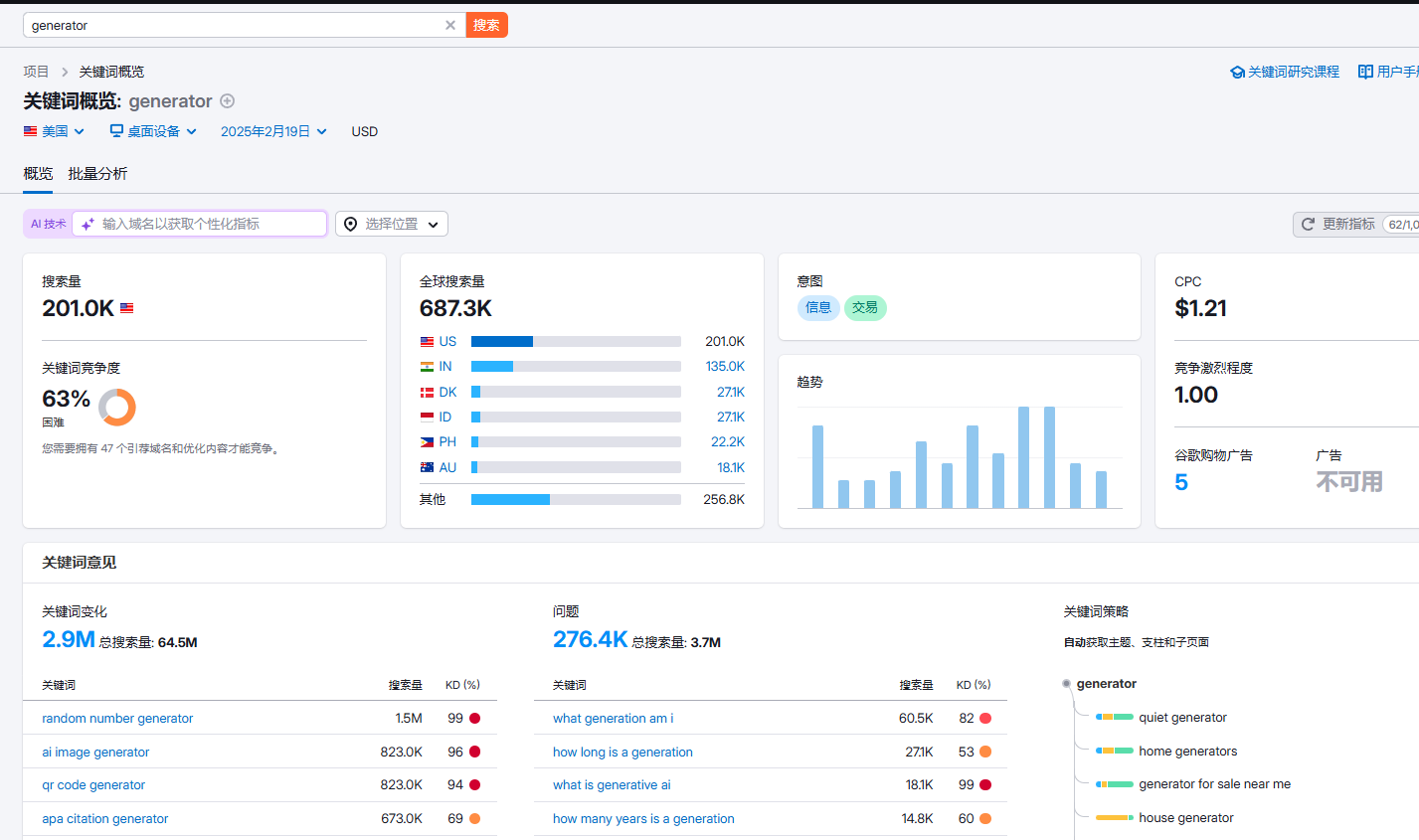1419x840 pixels.
Task: Click the keyword difficulty donut chart
Action: point(117,407)
